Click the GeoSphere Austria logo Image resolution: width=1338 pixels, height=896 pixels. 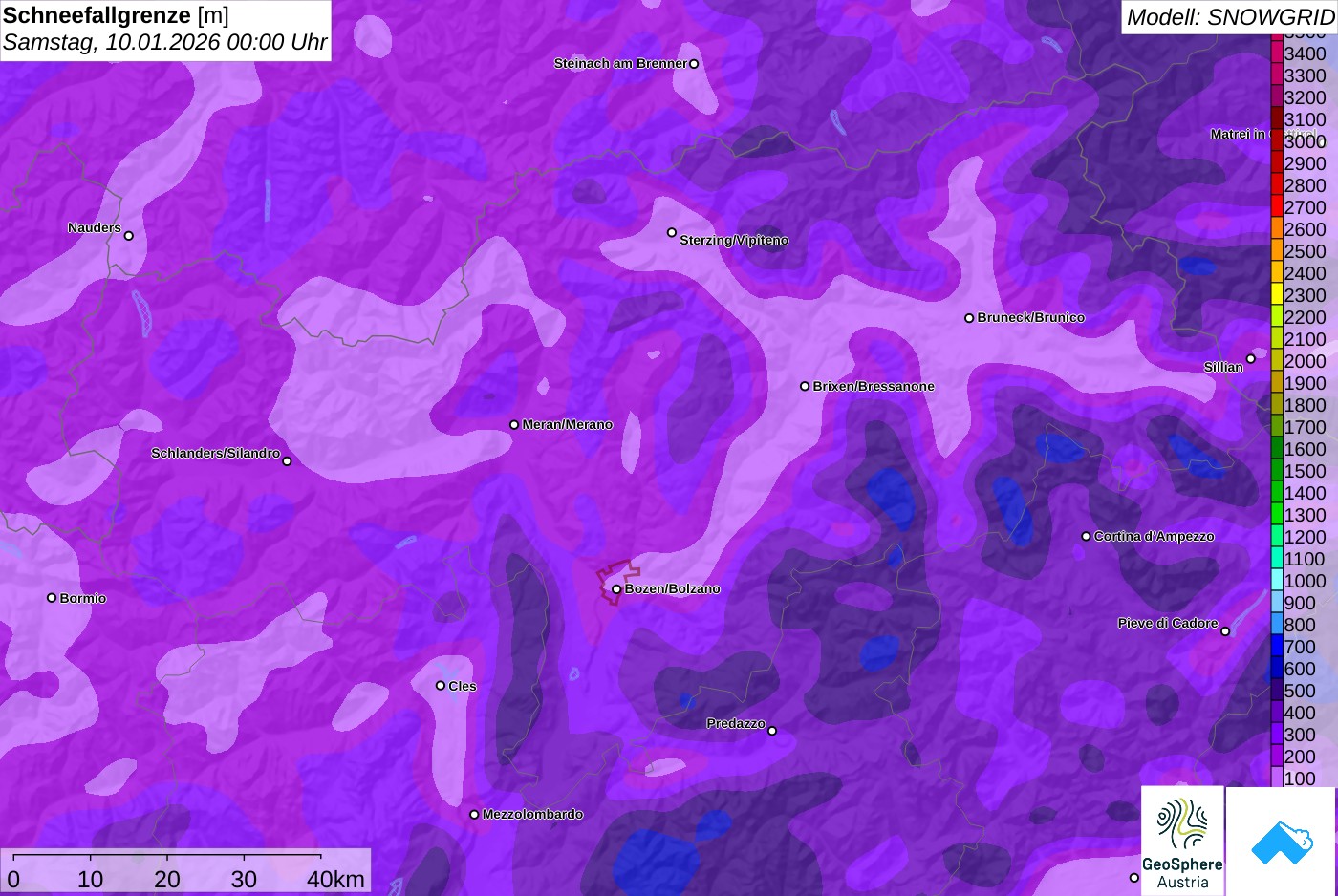(x=1182, y=842)
